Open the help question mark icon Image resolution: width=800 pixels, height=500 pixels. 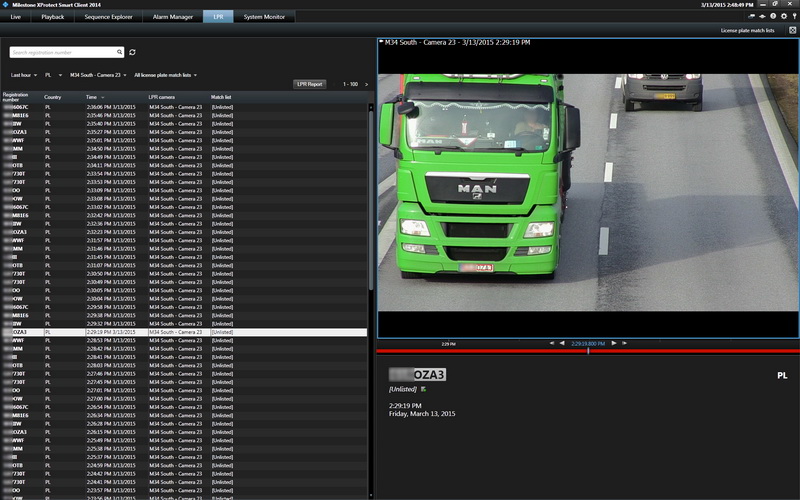point(772,17)
